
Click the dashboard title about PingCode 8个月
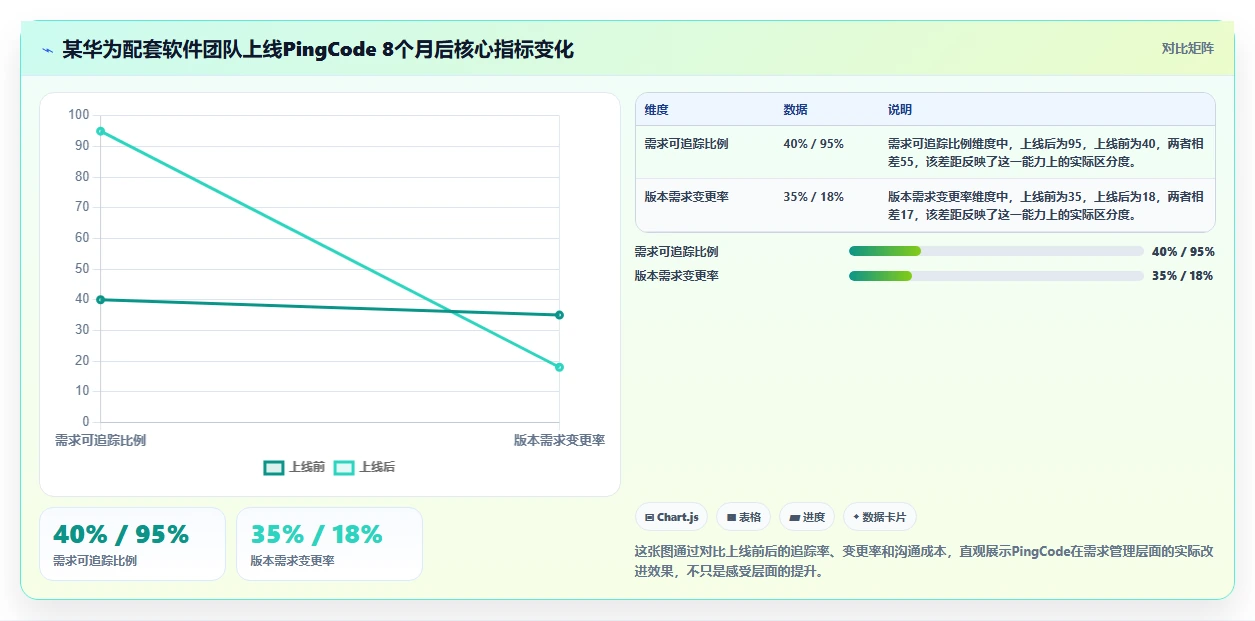click(x=318, y=49)
